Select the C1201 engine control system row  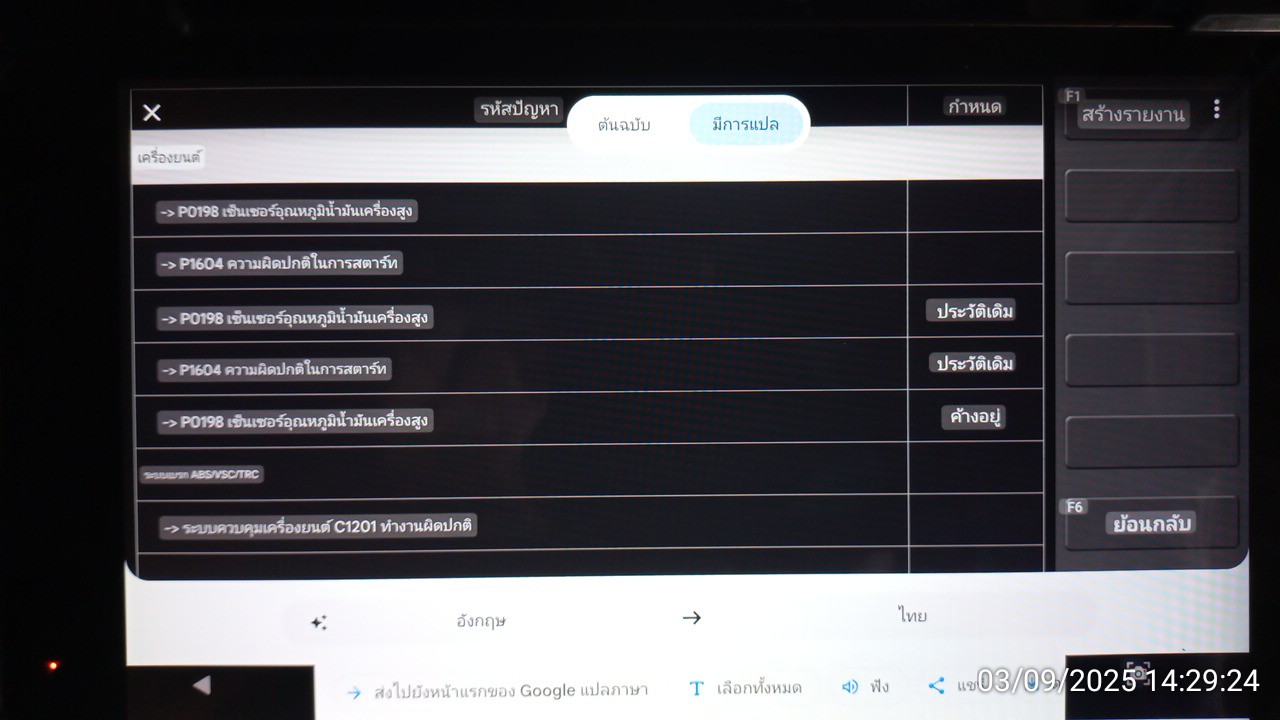pyautogui.click(x=519, y=524)
